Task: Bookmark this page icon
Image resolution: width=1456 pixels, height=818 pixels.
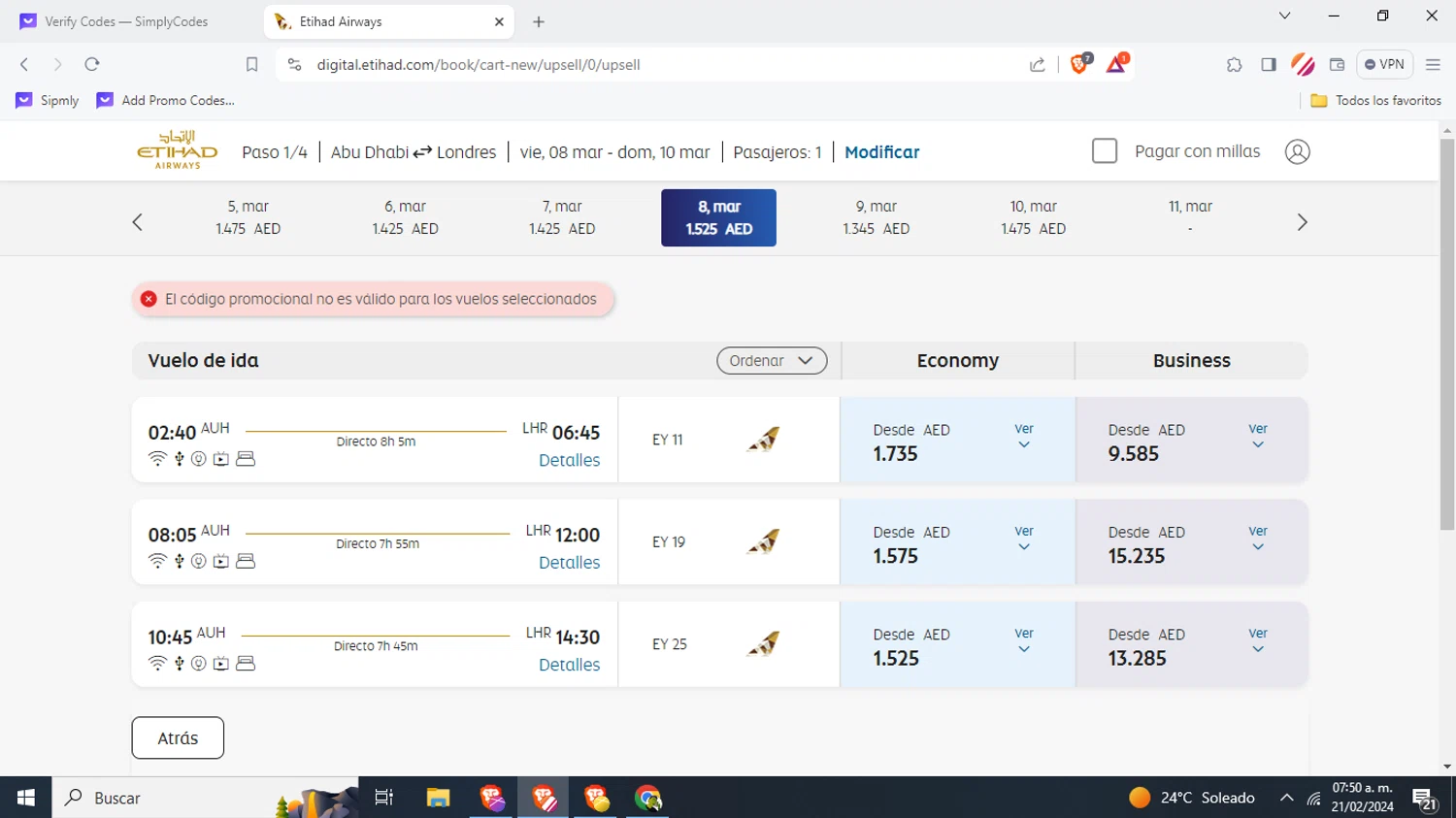Action: click(251, 64)
